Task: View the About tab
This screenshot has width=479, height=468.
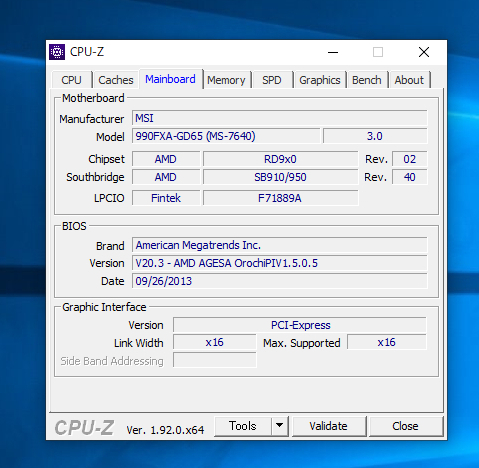Action: [x=409, y=80]
